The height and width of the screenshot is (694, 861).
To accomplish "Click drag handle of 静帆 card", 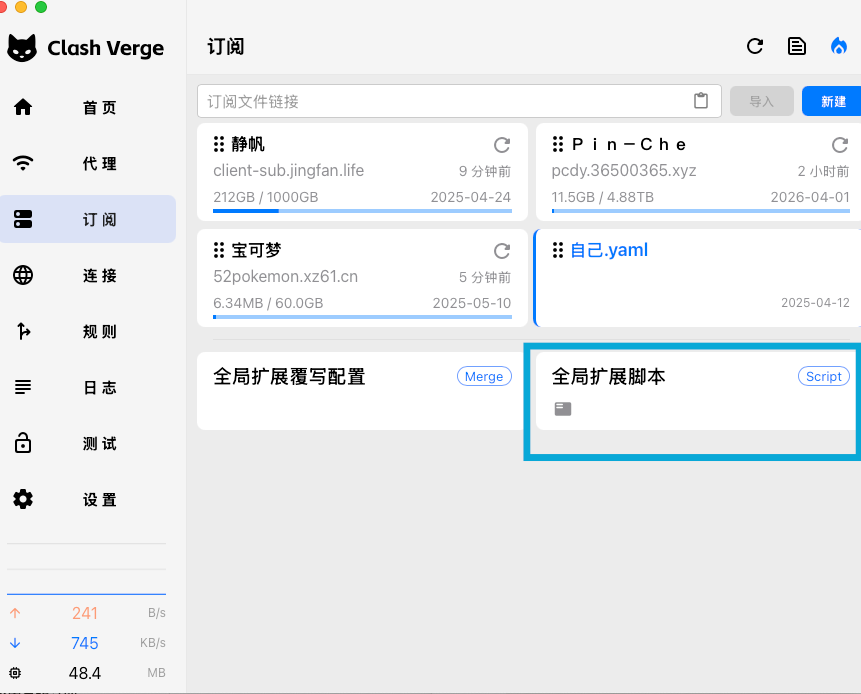I will (219, 144).
